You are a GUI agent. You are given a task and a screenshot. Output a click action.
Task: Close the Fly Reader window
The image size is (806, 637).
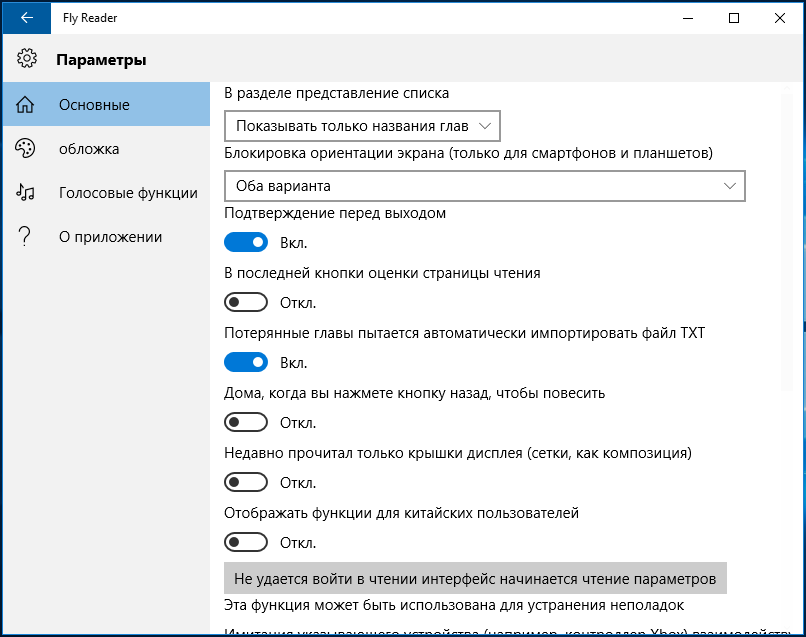[780, 18]
